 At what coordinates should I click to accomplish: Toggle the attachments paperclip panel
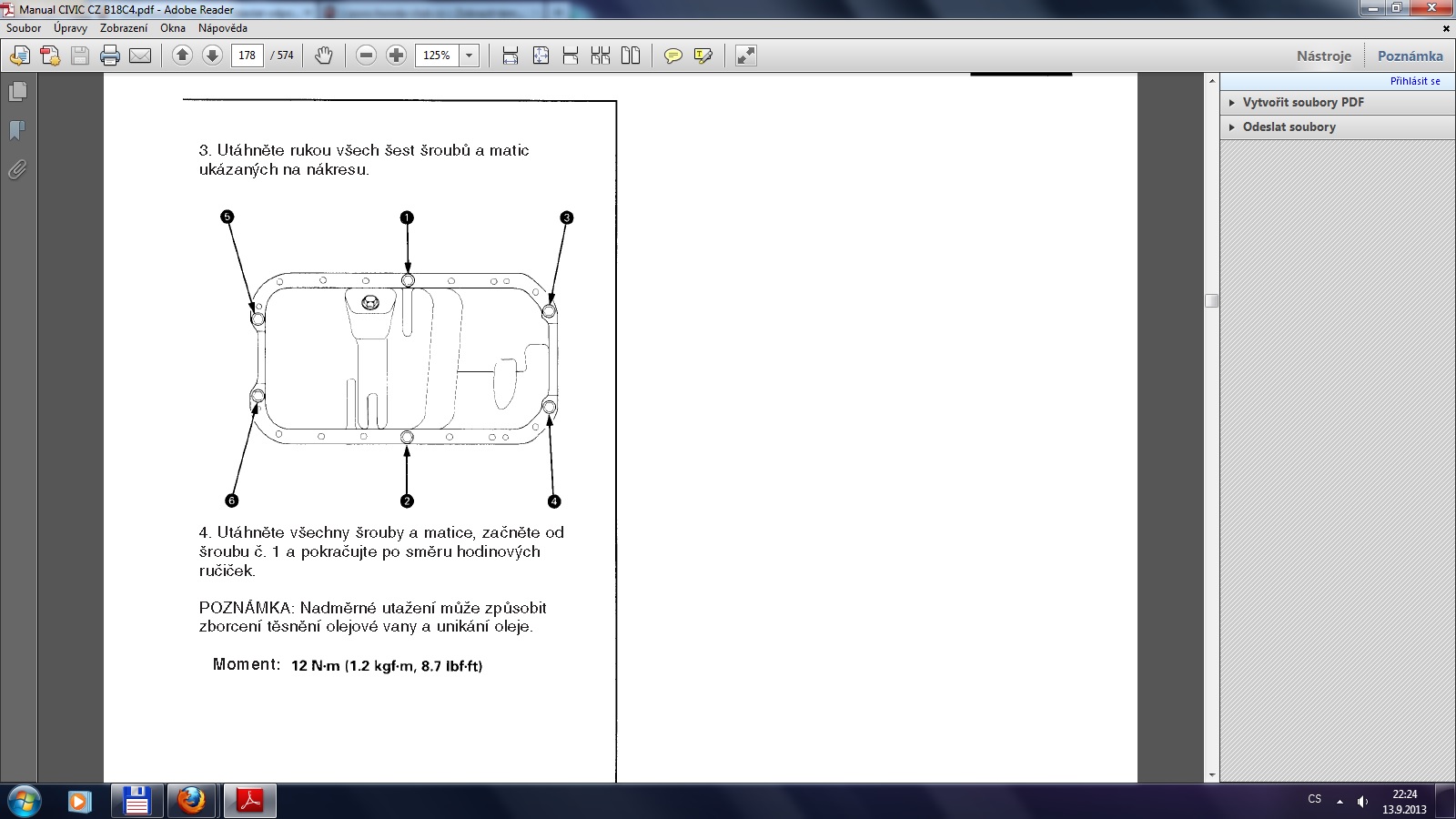(x=17, y=170)
